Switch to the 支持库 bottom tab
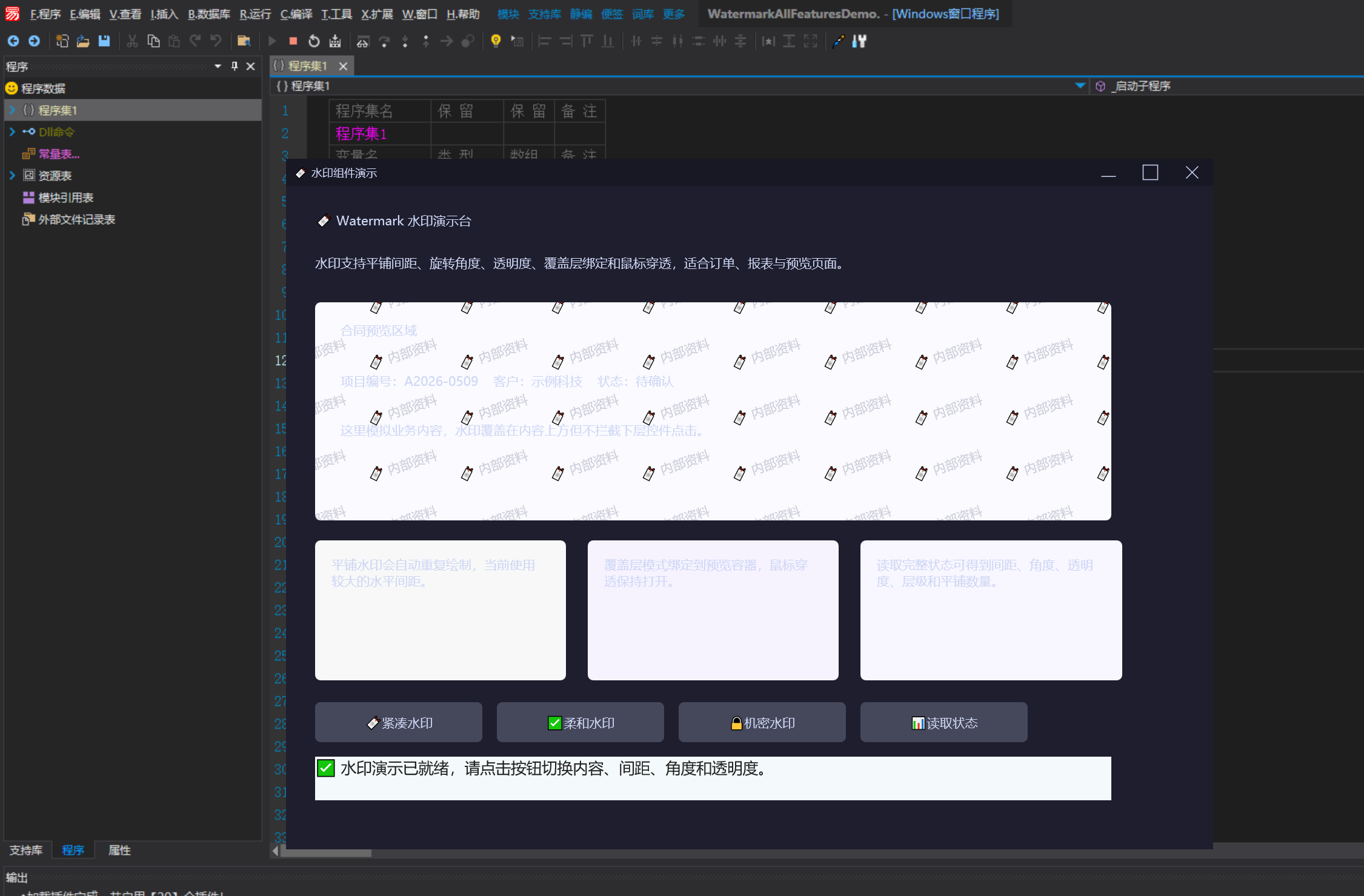 (26, 850)
